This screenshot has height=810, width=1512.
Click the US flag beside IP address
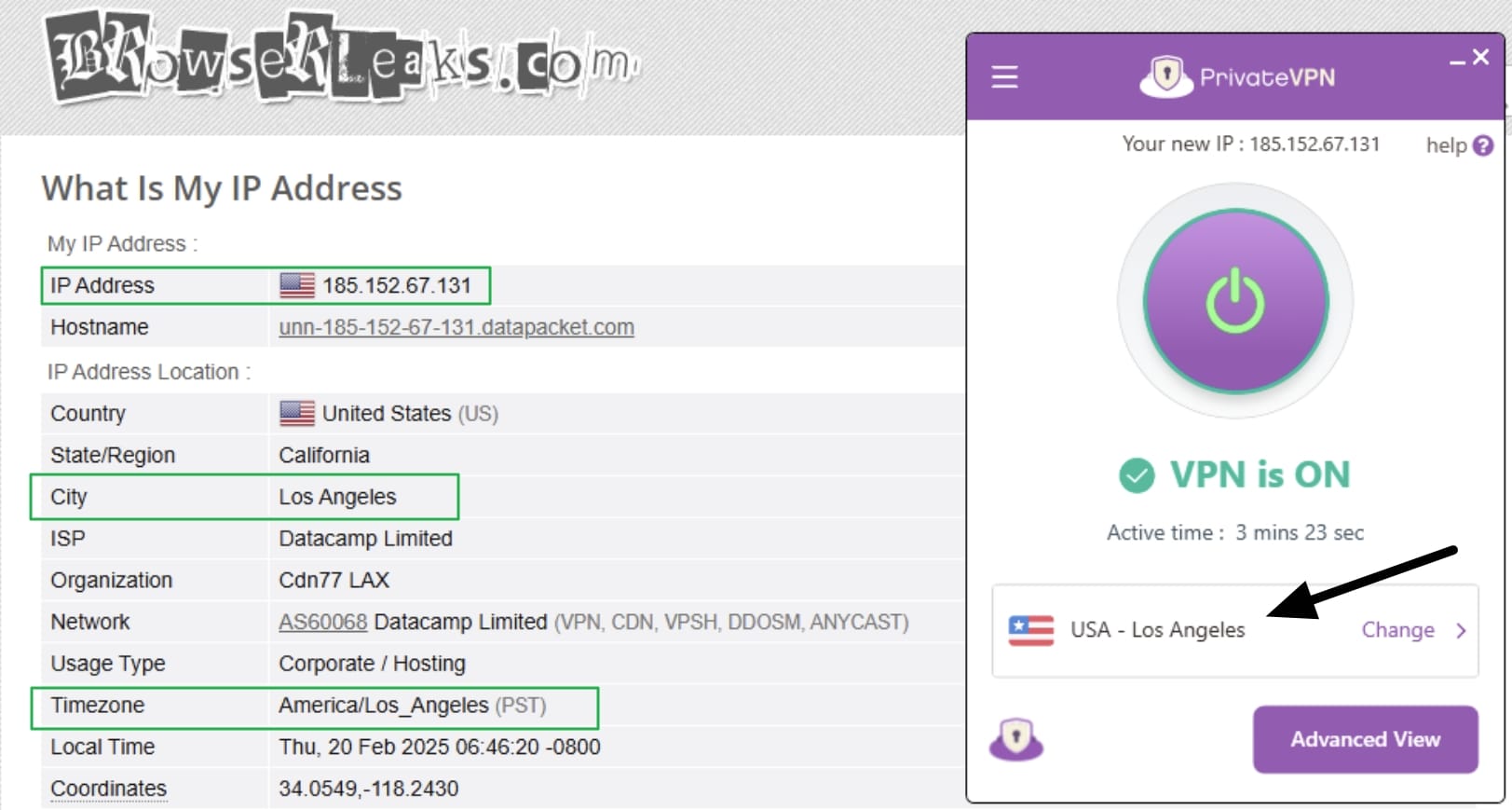[297, 285]
